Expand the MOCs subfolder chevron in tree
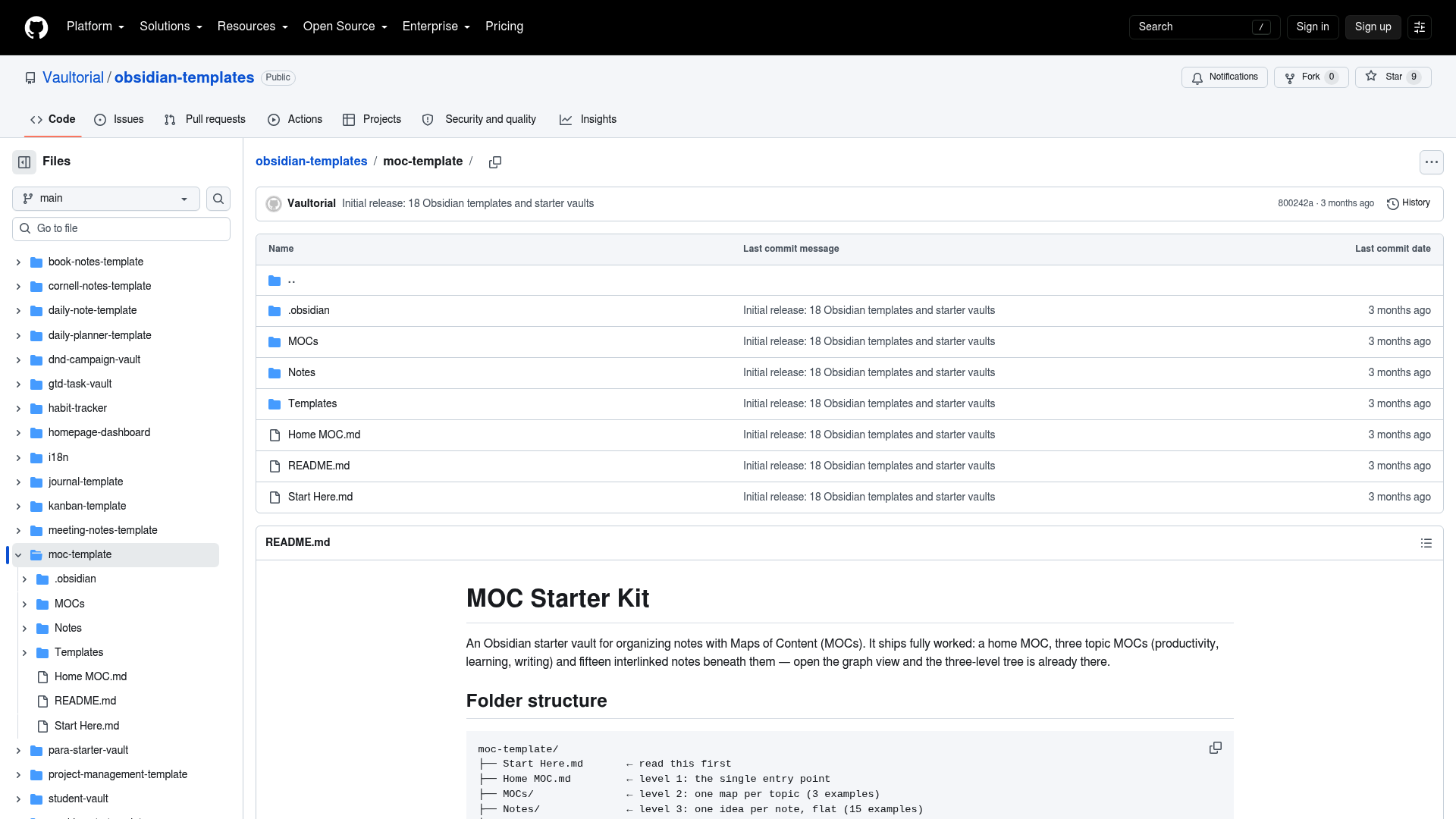 point(24,604)
